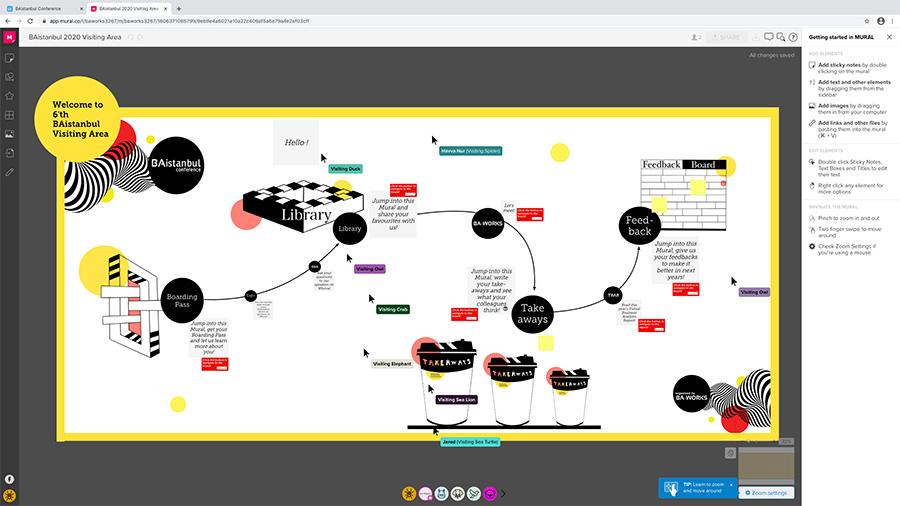Open the star icons library tool

click(x=9, y=96)
